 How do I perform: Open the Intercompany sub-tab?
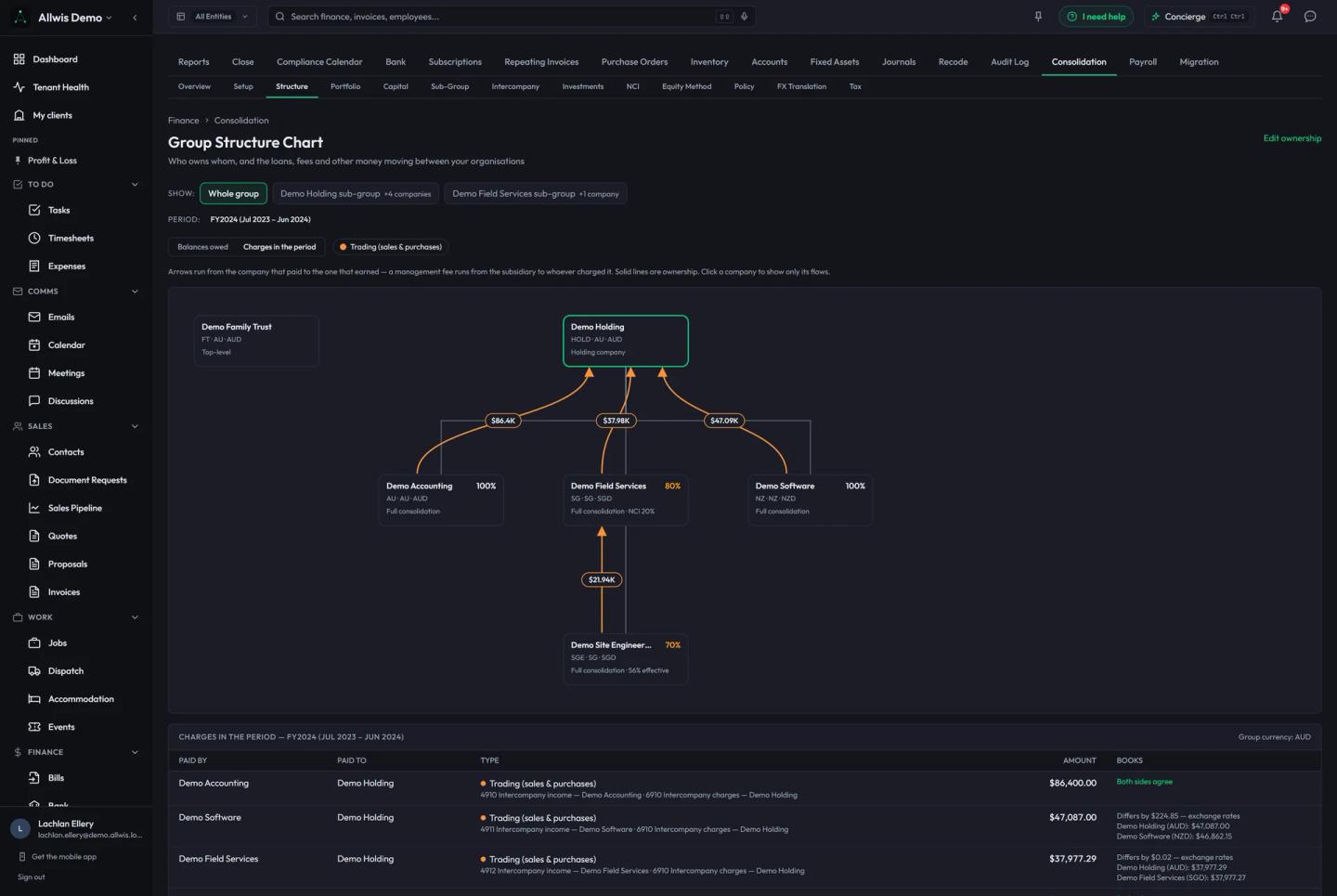click(515, 86)
